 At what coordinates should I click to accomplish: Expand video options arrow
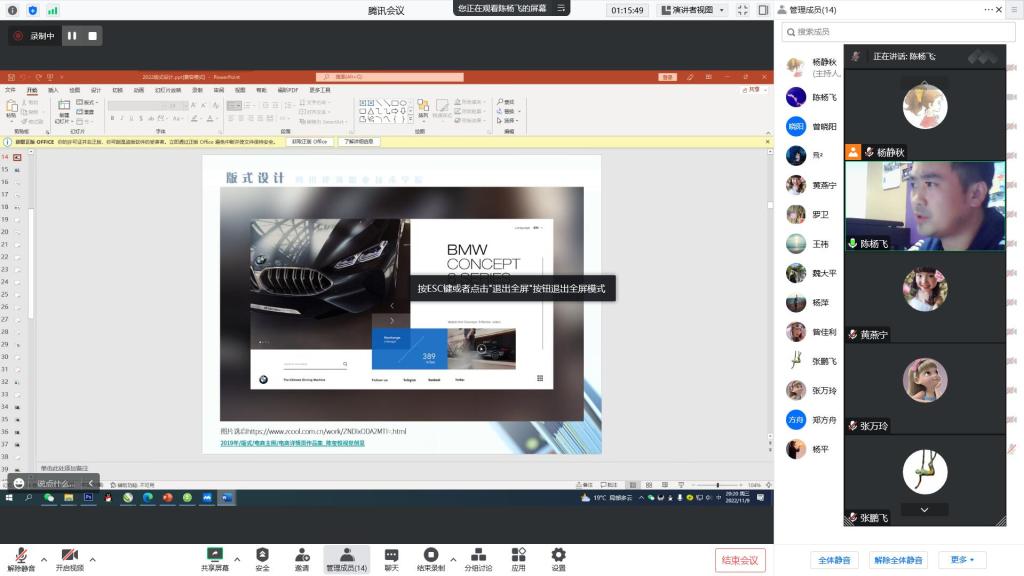point(93,559)
